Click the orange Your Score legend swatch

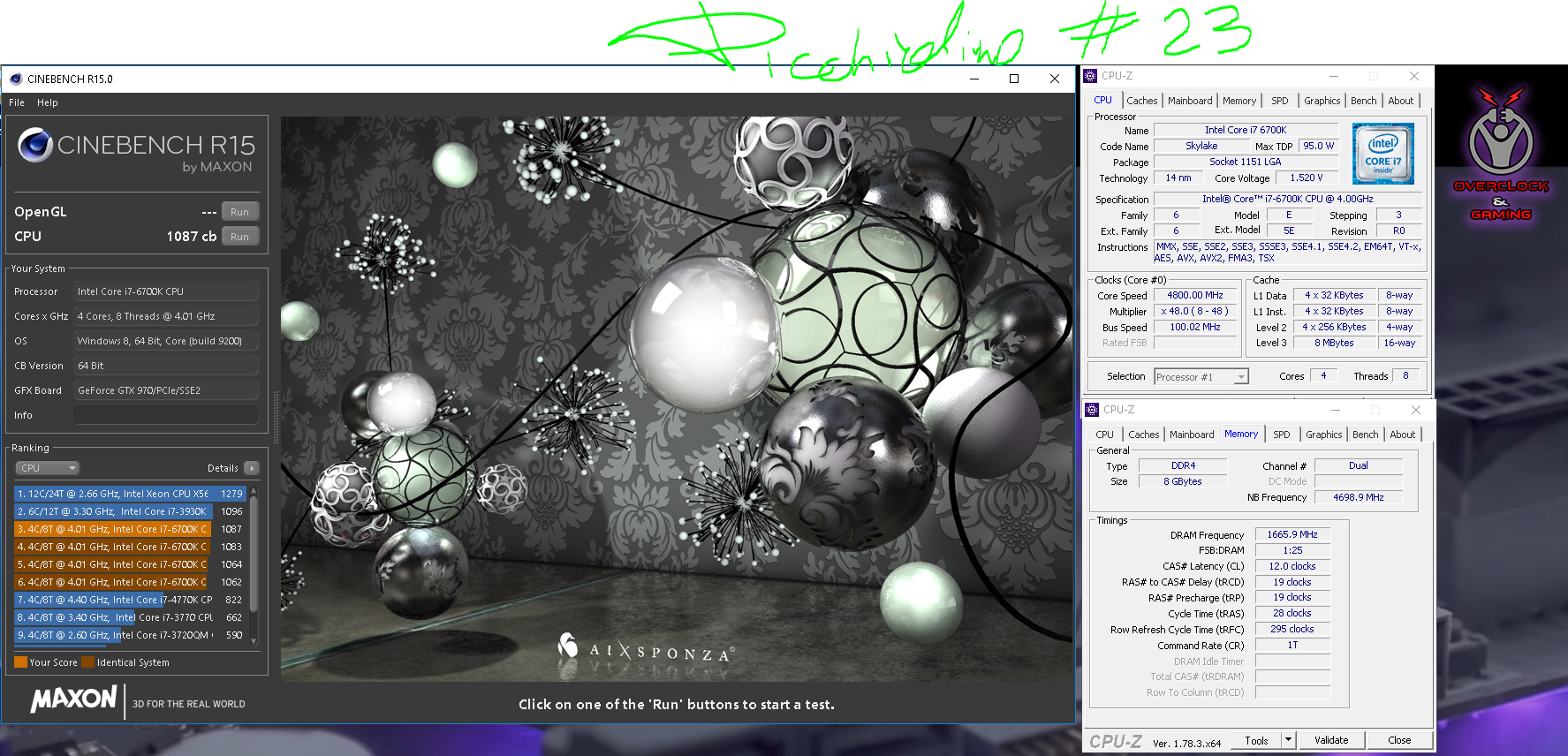[x=20, y=662]
